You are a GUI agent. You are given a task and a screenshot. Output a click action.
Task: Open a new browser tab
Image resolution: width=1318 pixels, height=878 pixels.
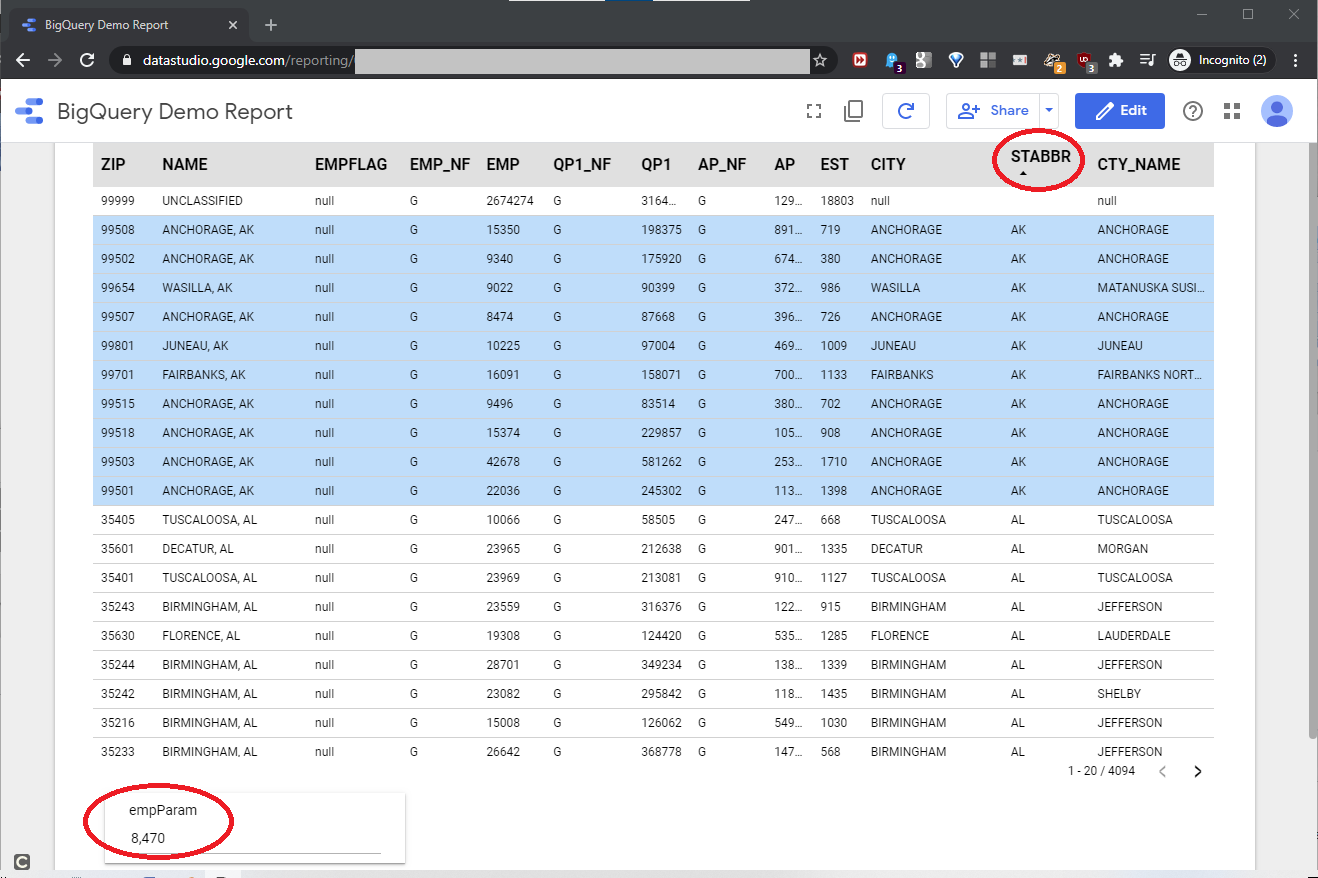click(x=271, y=25)
